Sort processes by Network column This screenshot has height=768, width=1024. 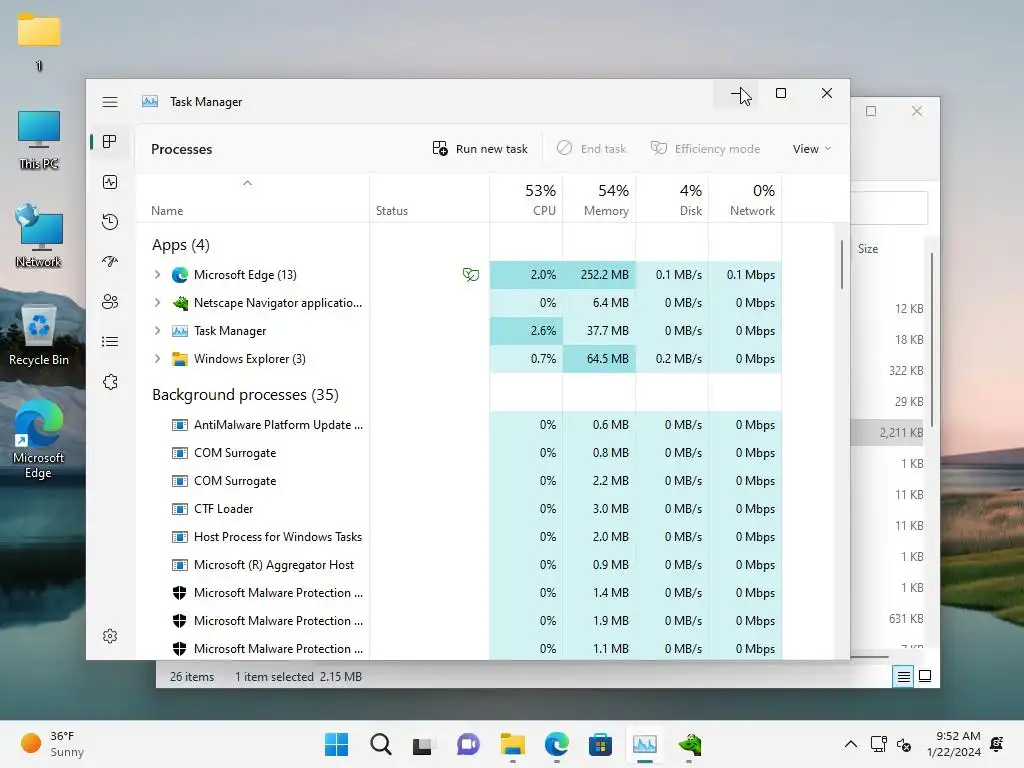(x=745, y=199)
